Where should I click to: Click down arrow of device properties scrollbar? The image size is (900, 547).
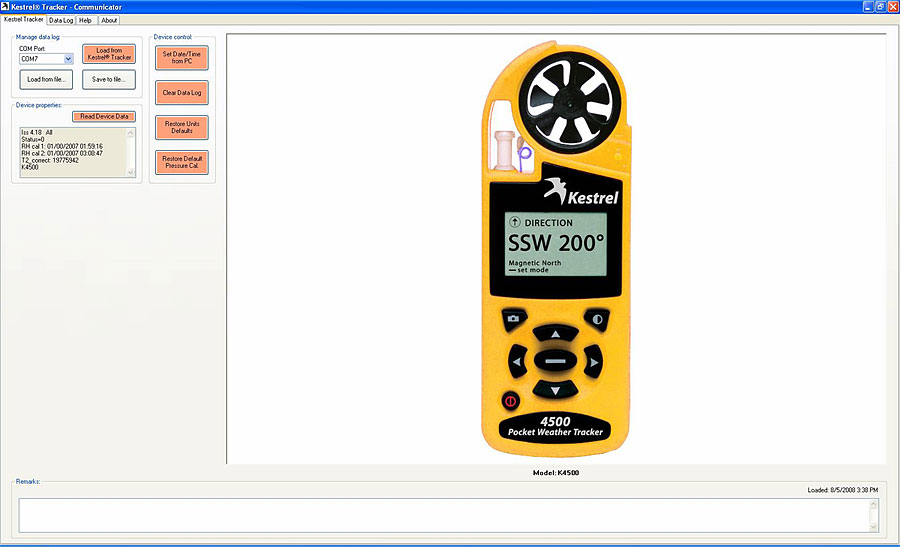point(130,172)
